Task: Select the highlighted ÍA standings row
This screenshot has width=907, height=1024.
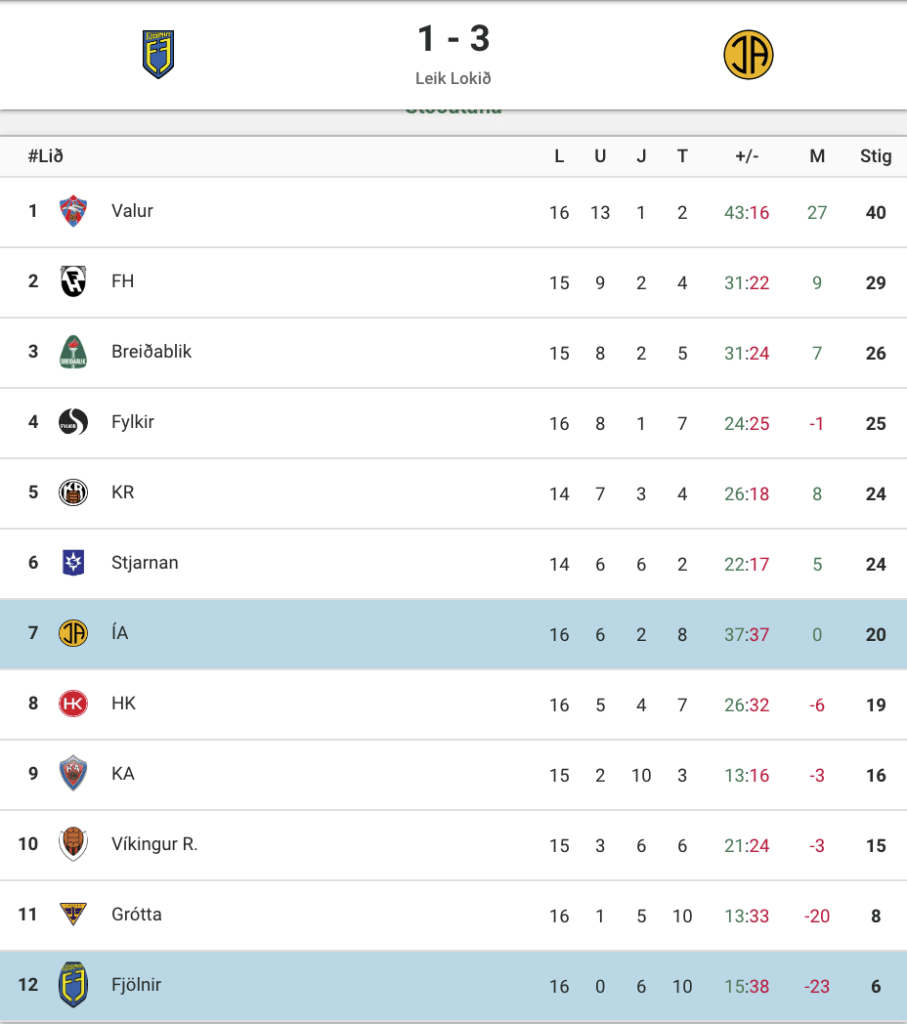Action: pyautogui.click(x=453, y=634)
